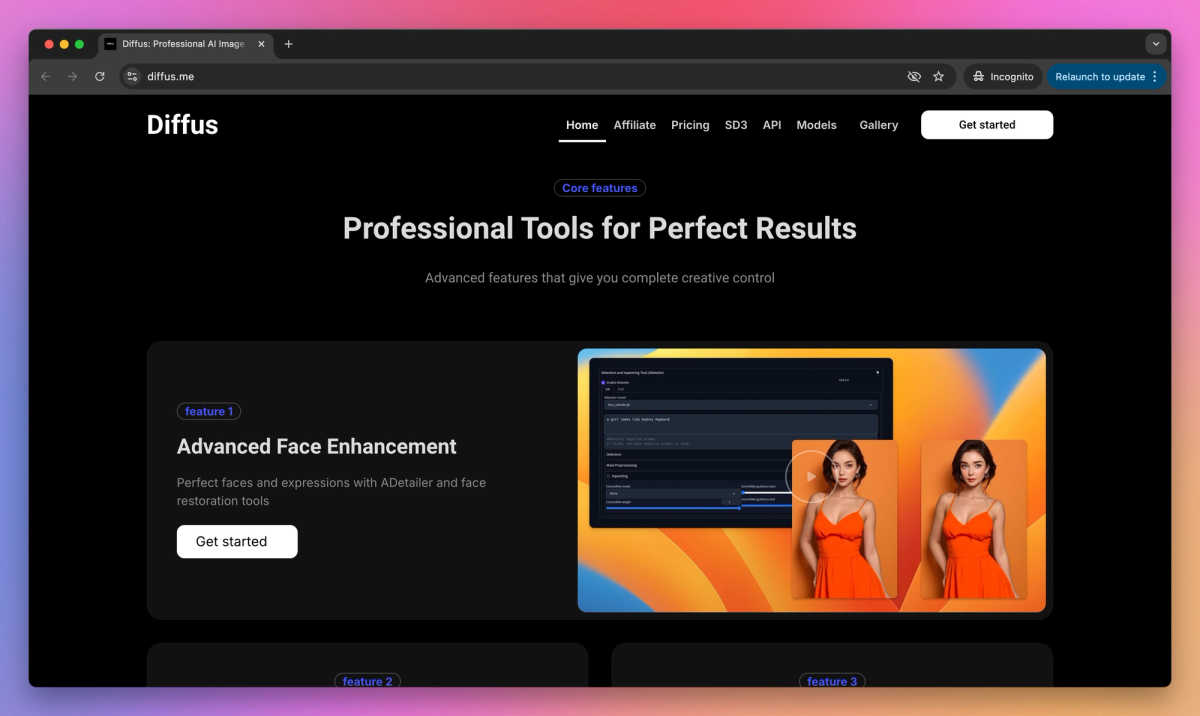Click the browser forward arrow
The width and height of the screenshot is (1200, 716).
(72, 76)
